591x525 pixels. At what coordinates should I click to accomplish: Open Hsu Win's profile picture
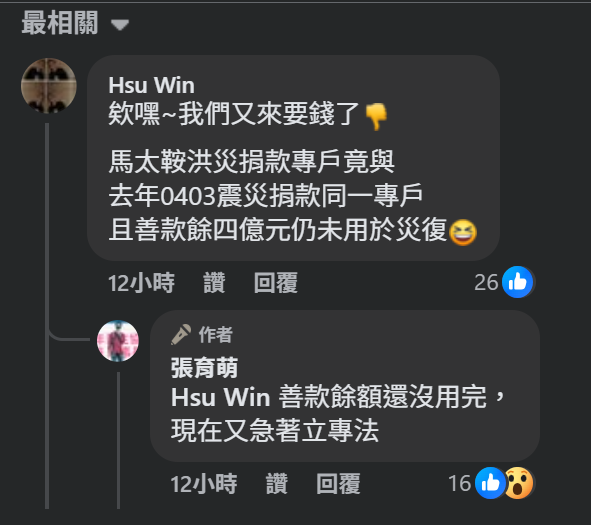pos(49,86)
